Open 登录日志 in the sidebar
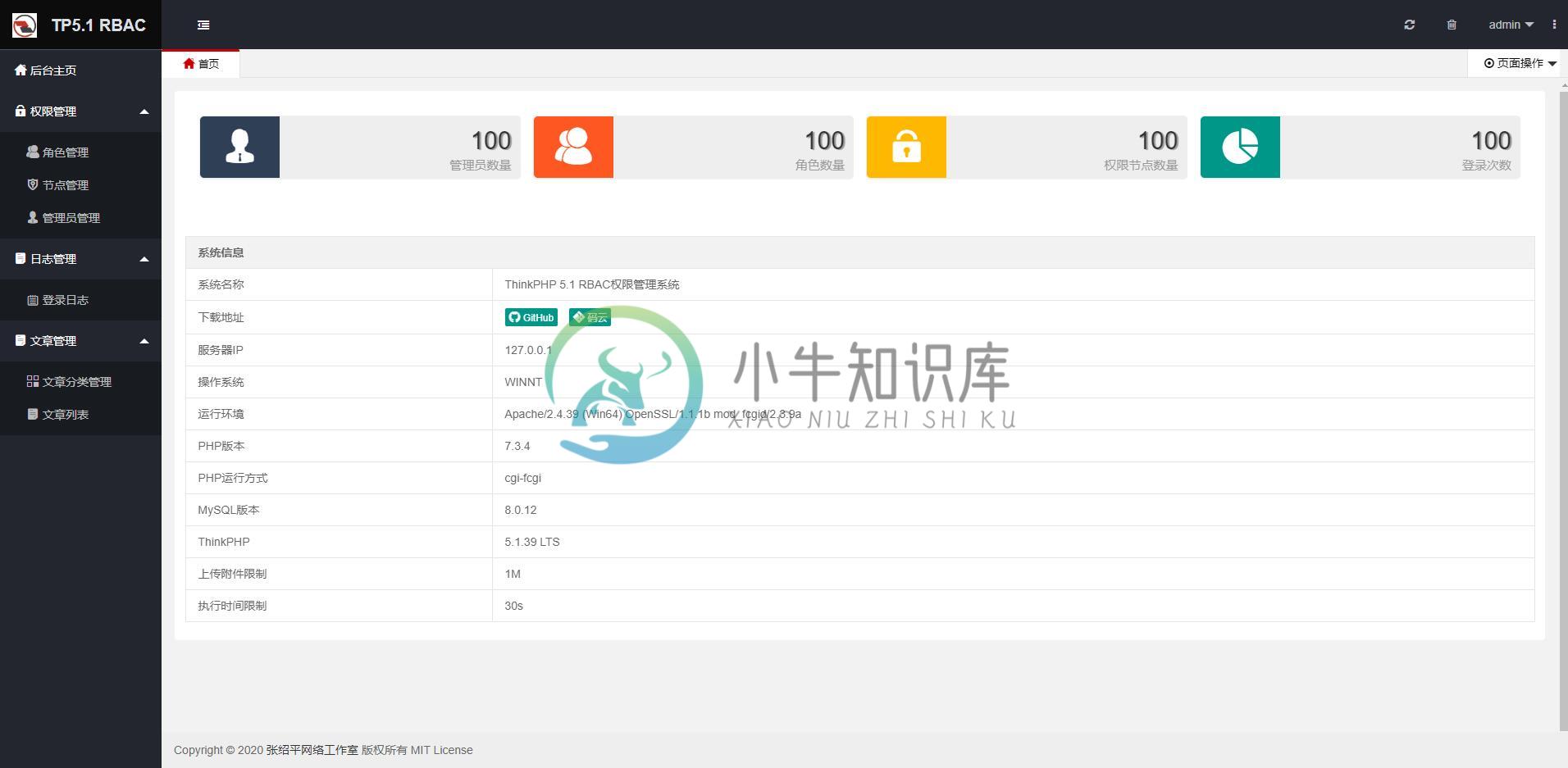The width and height of the screenshot is (1568, 768). (x=80, y=300)
